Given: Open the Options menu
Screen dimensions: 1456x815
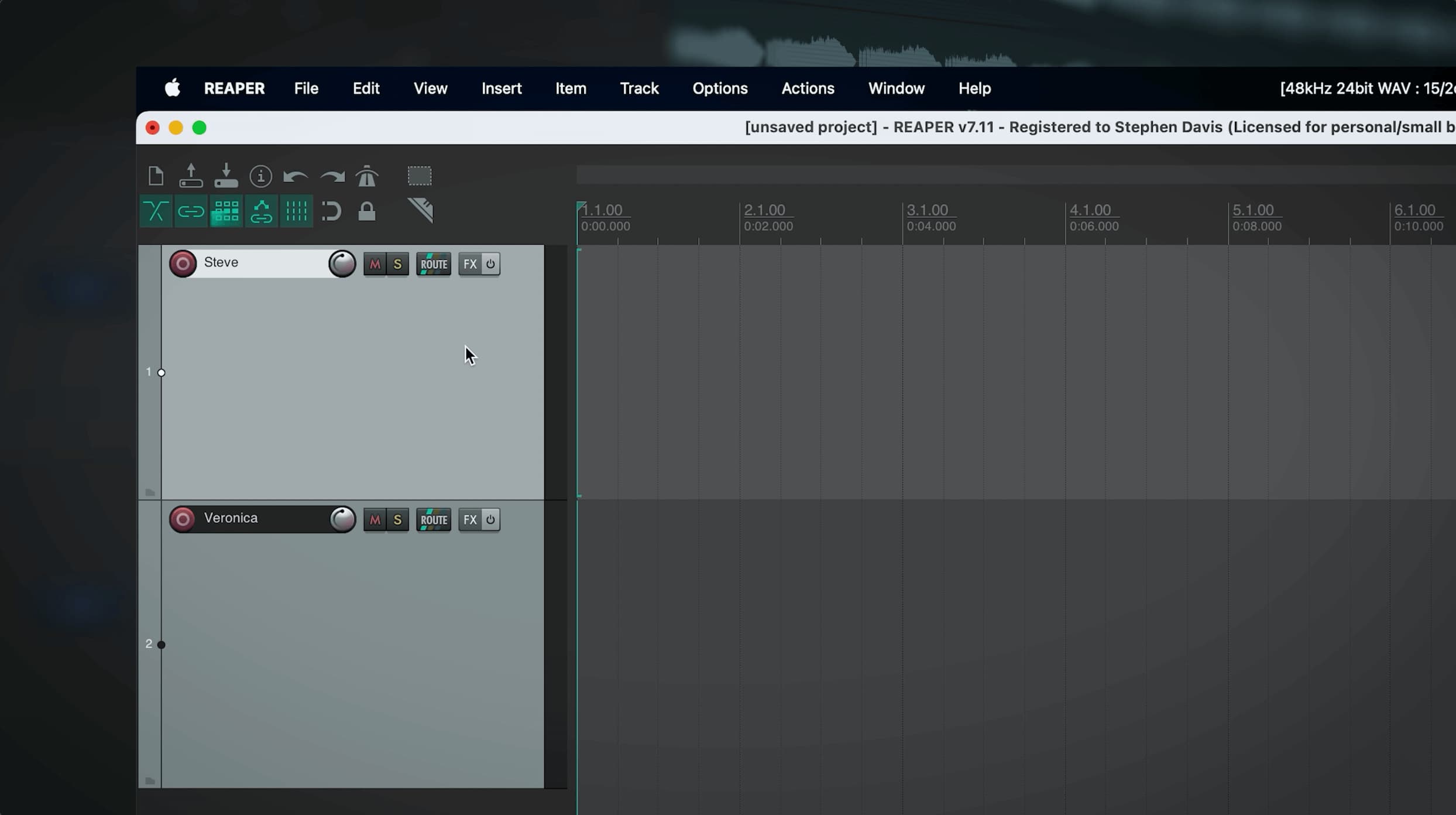Looking at the screenshot, I should tap(720, 88).
